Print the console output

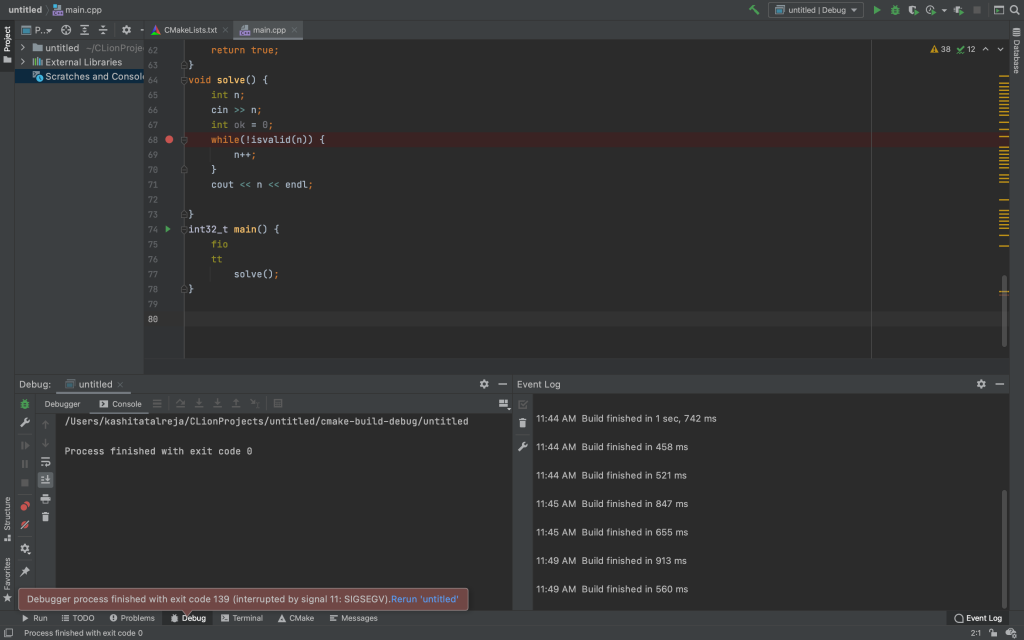click(x=45, y=499)
